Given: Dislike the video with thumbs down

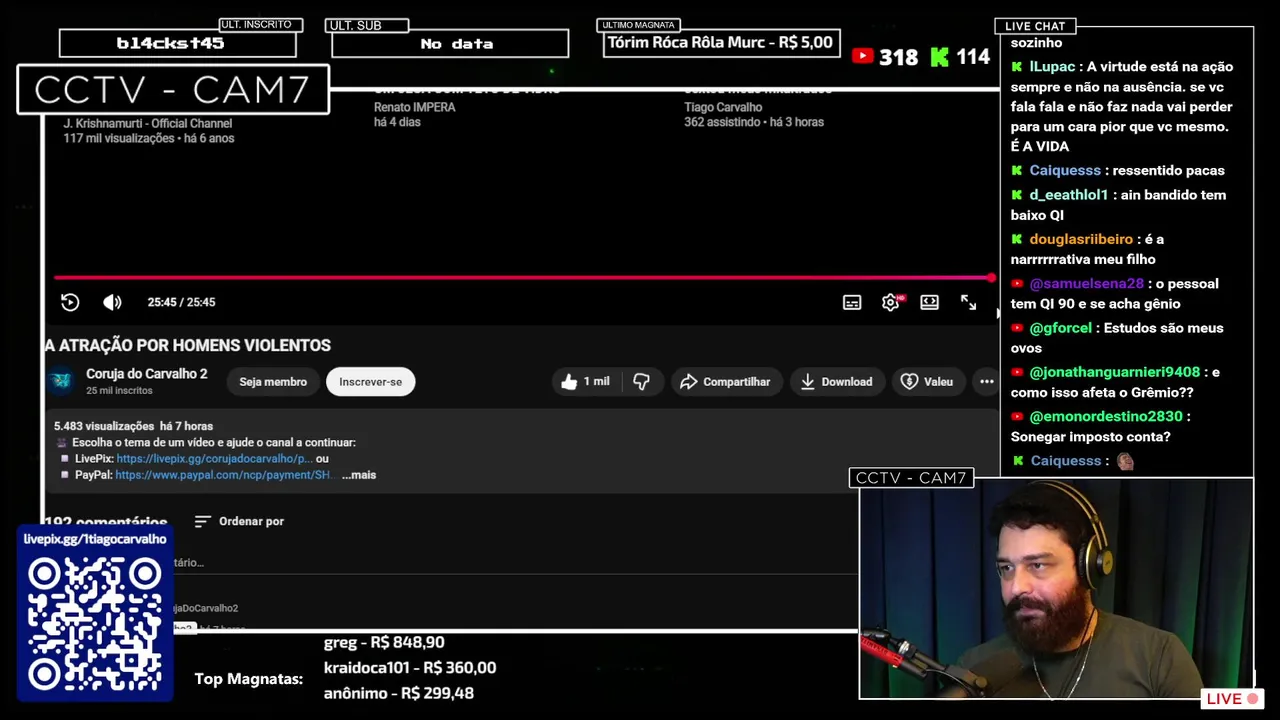Looking at the screenshot, I should [x=642, y=382].
